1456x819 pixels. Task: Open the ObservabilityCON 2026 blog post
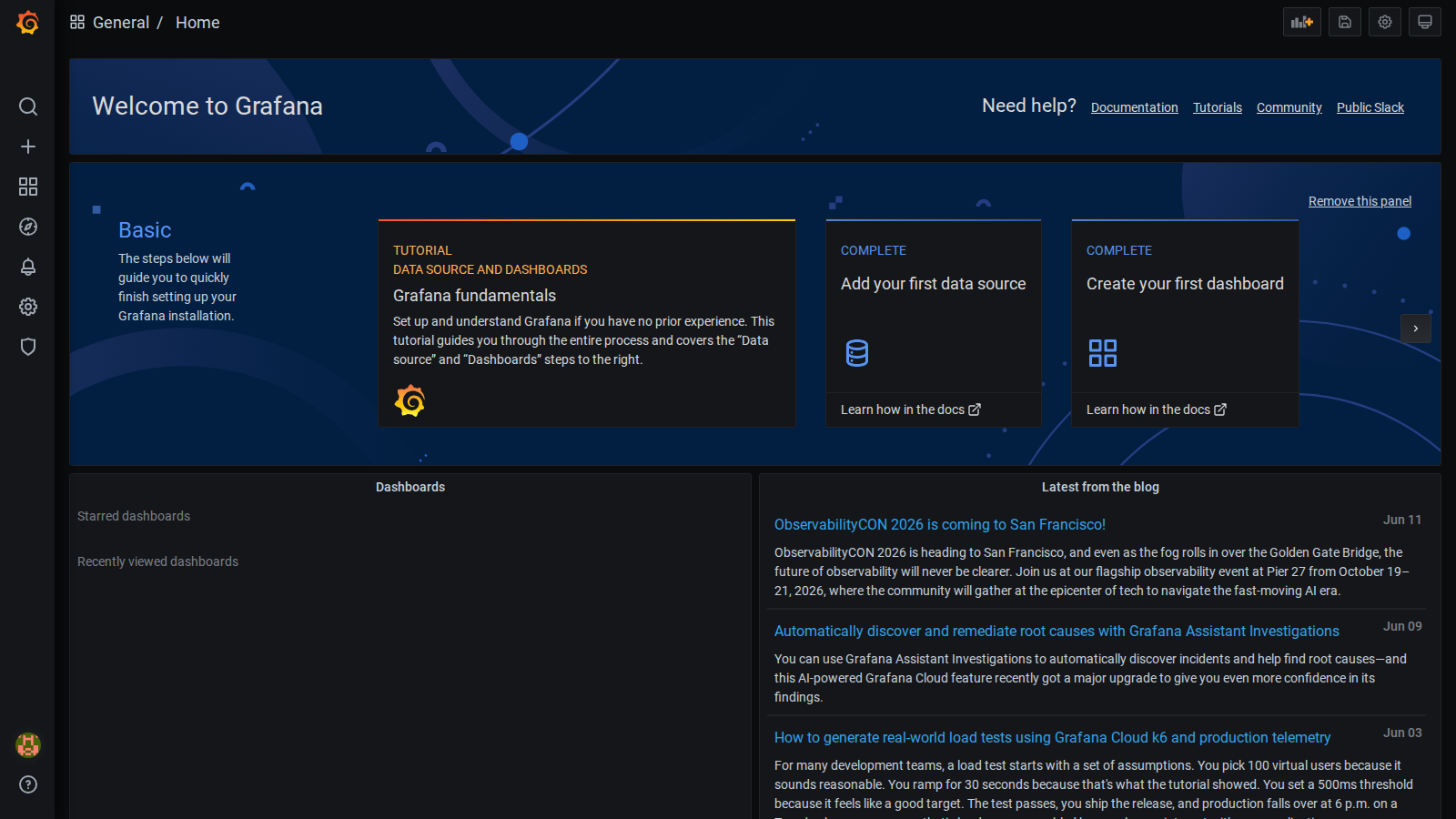(x=940, y=524)
